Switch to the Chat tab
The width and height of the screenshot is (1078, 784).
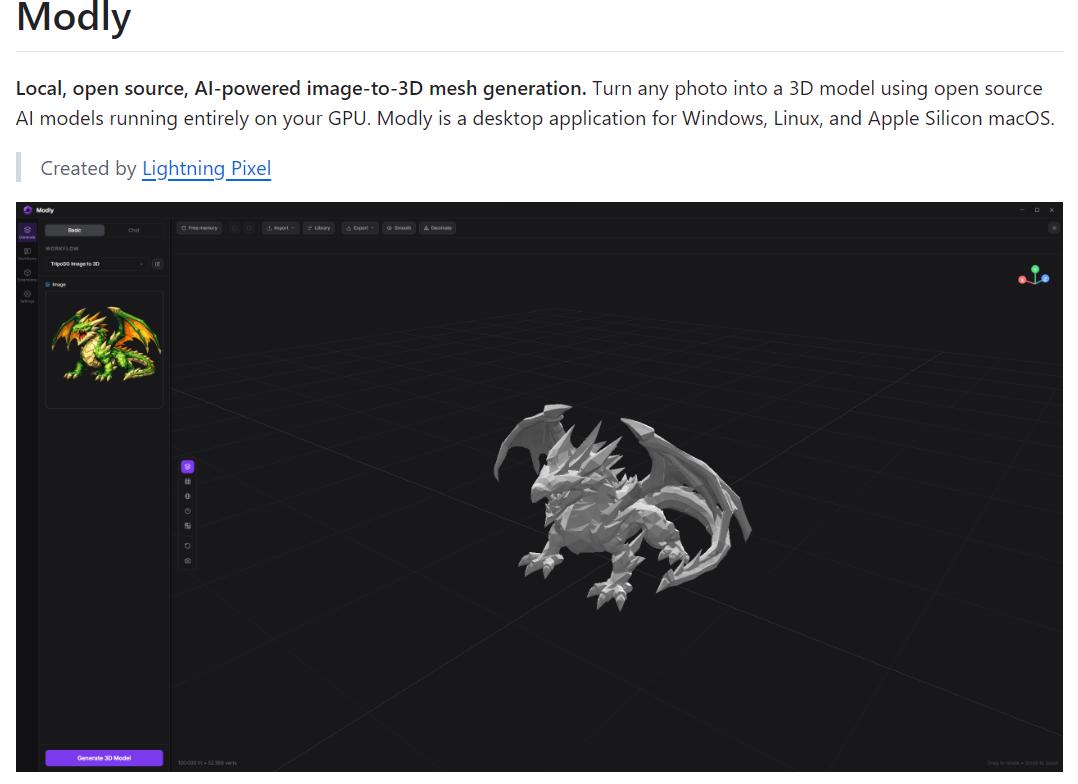tap(134, 230)
